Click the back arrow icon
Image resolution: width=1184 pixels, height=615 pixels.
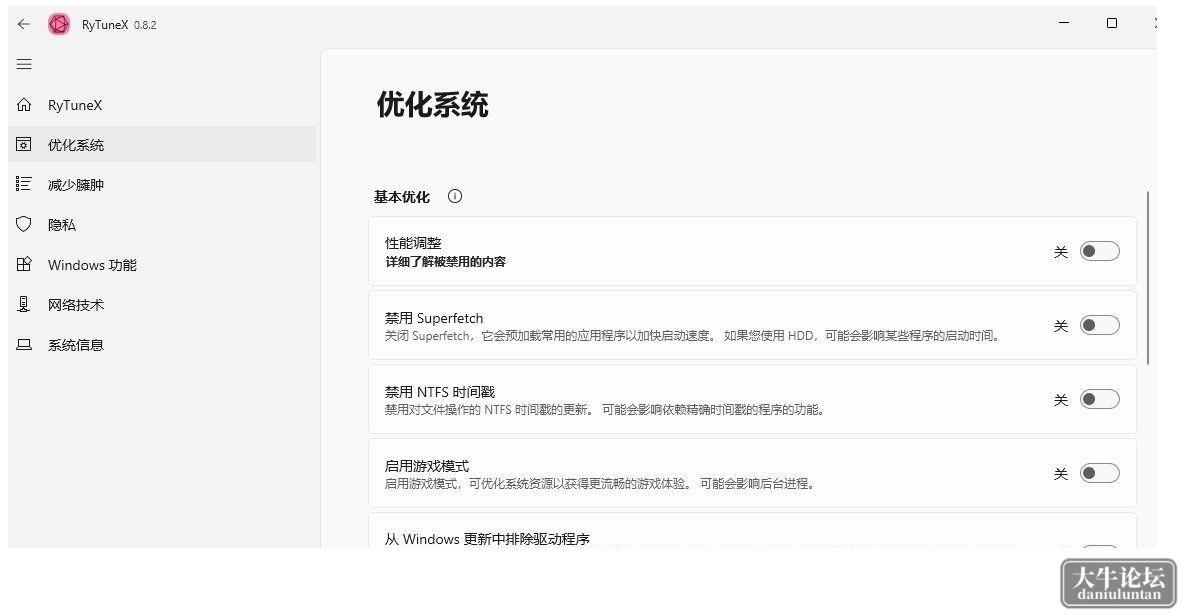coord(24,24)
